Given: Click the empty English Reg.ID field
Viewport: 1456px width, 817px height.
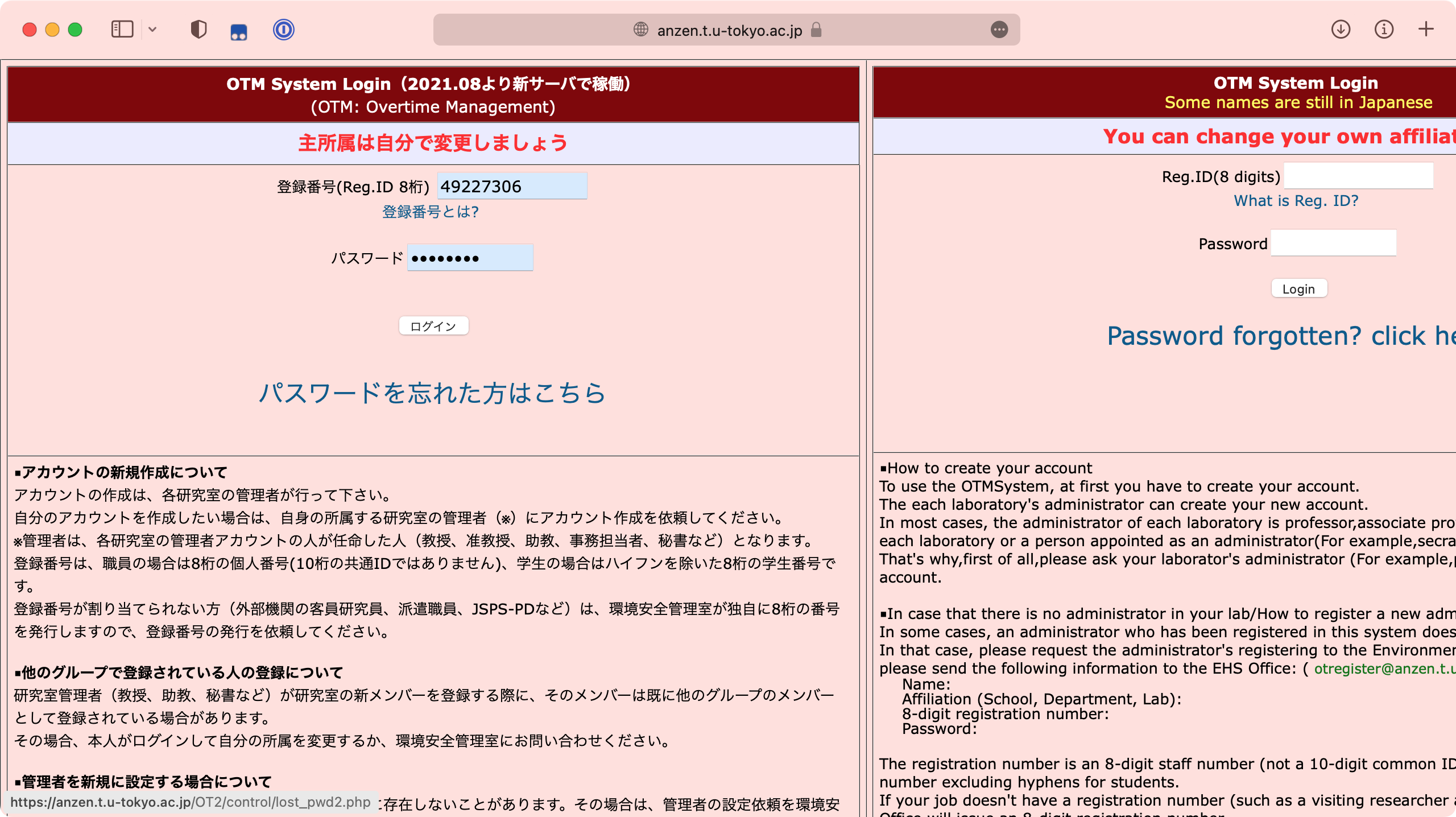Looking at the screenshot, I should coord(1358,176).
